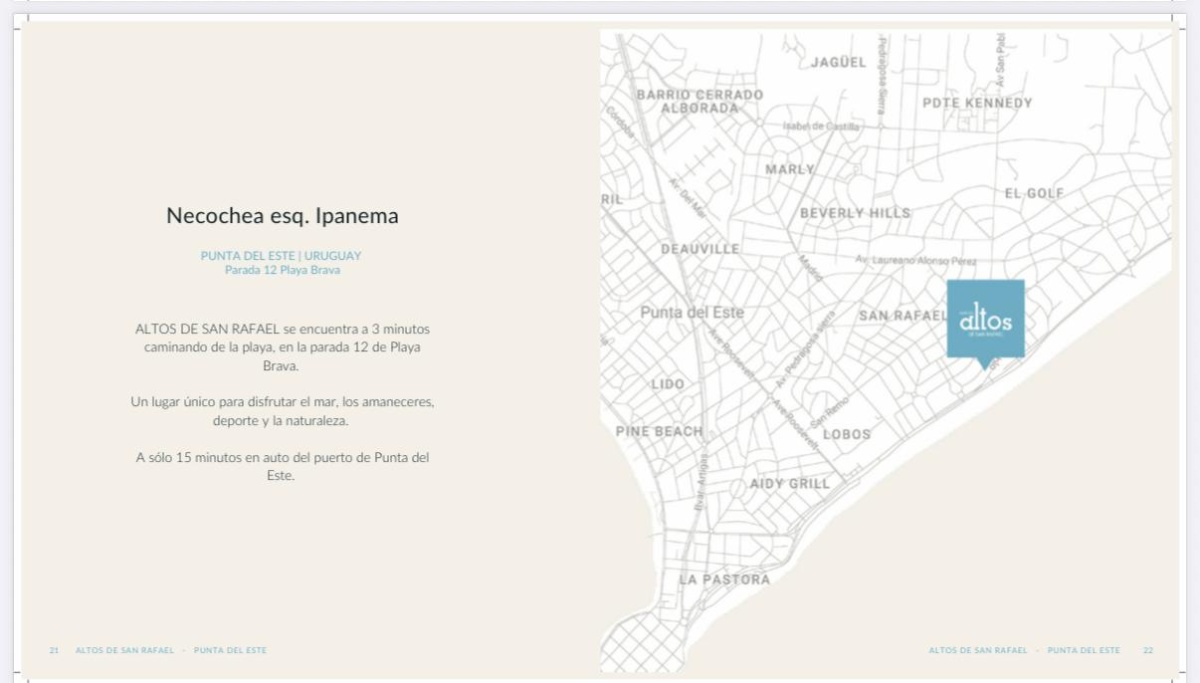Click the Necochea esq. Ipanema heading
This screenshot has width=1200, height=683.
pyautogui.click(x=282, y=216)
